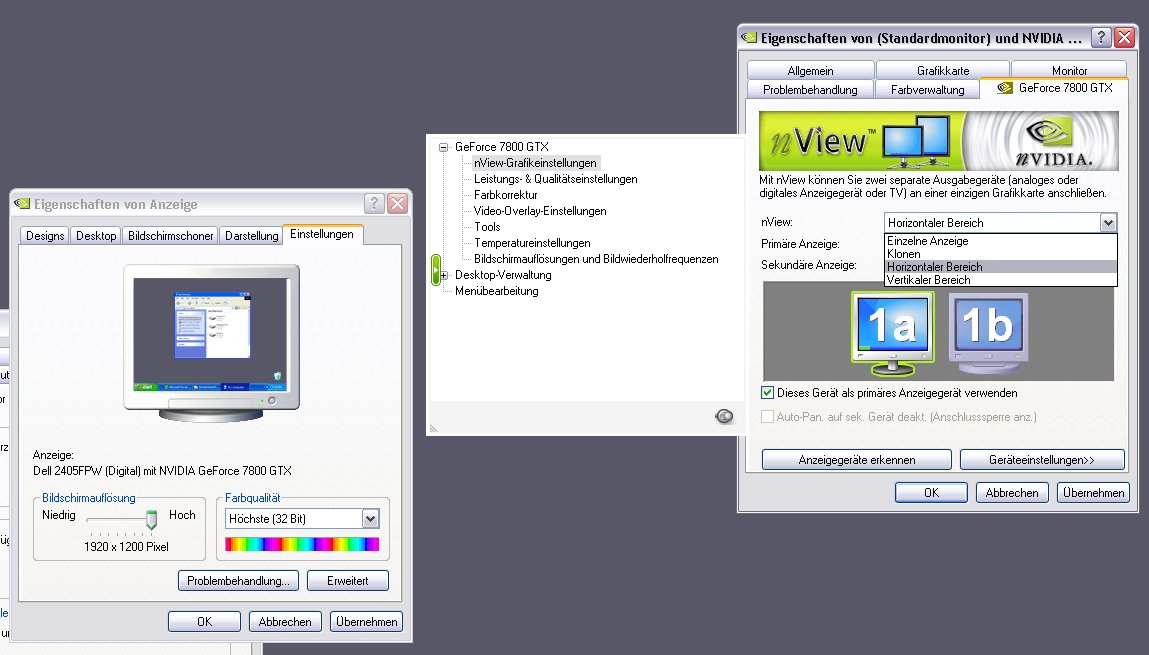The image size is (1149, 655).
Task: Click Übernehmen in Eigenschaften von Anzeige
Action: tap(366, 622)
